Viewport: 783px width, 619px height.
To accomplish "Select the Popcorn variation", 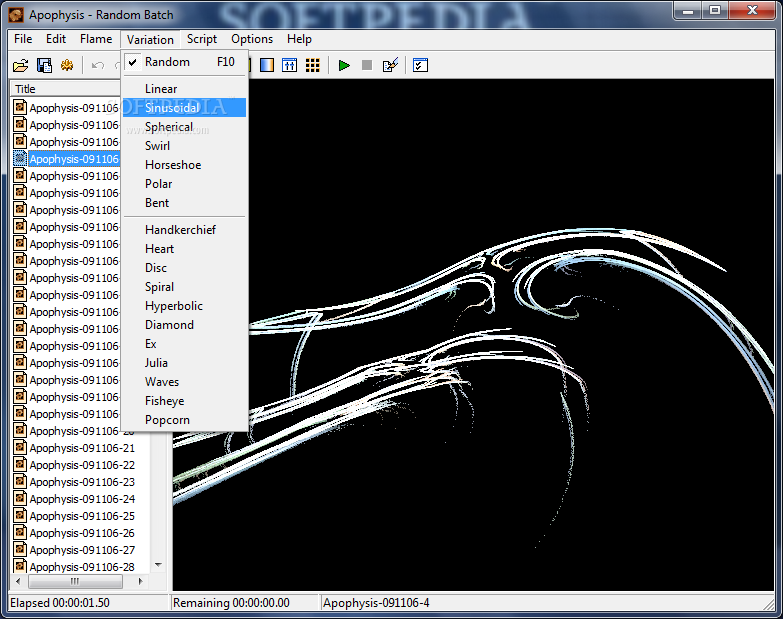I will click(x=185, y=419).
